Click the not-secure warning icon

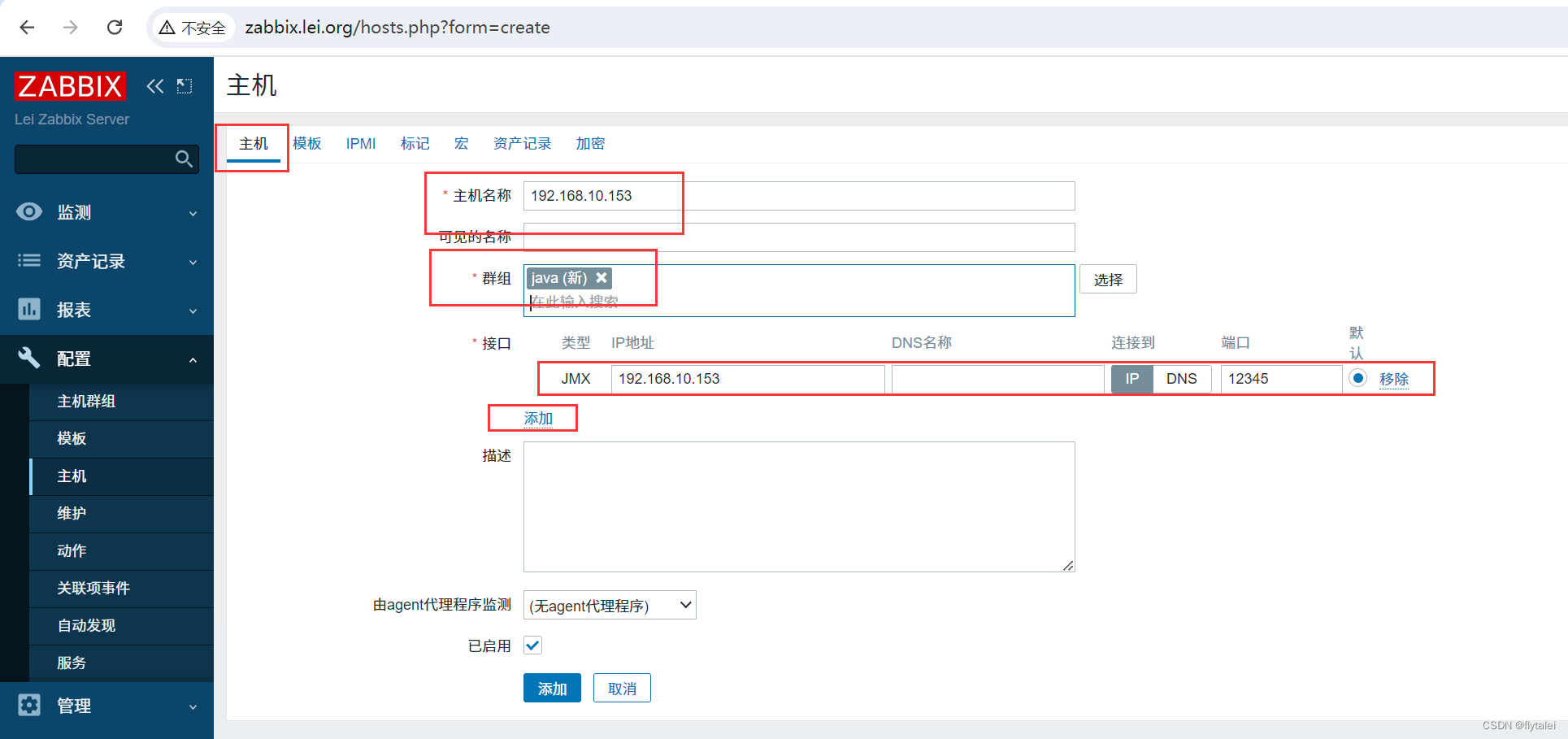(167, 28)
